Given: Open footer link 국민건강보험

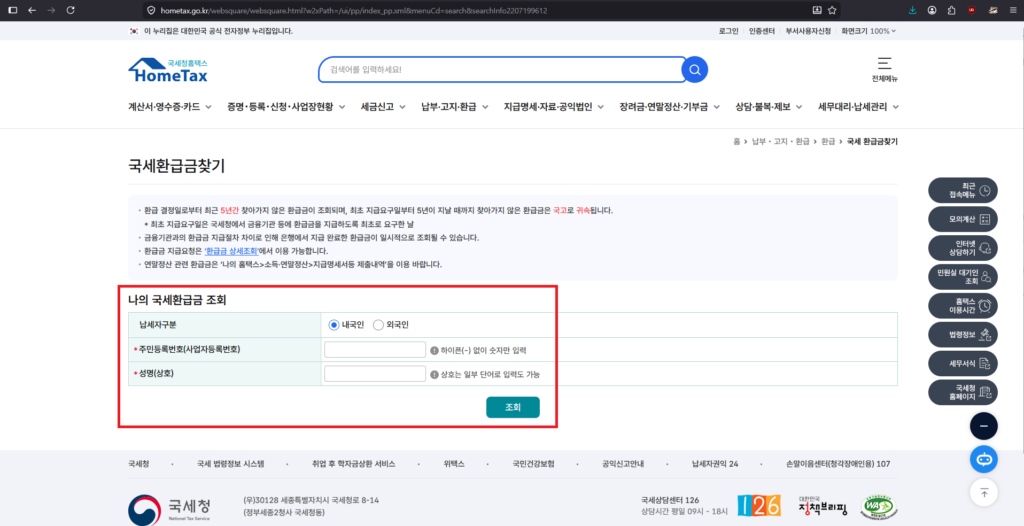Looking at the screenshot, I should 534,463.
